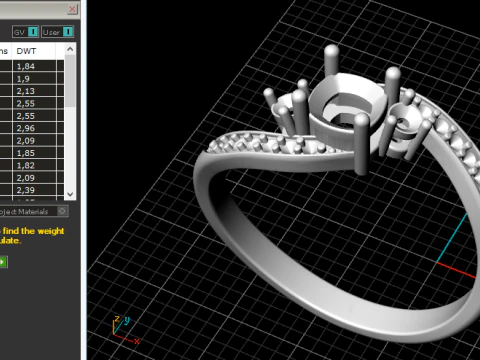Click the XYZ axis gizmo in viewport
Image resolution: width=480 pixels, height=360 pixels.
click(125, 330)
